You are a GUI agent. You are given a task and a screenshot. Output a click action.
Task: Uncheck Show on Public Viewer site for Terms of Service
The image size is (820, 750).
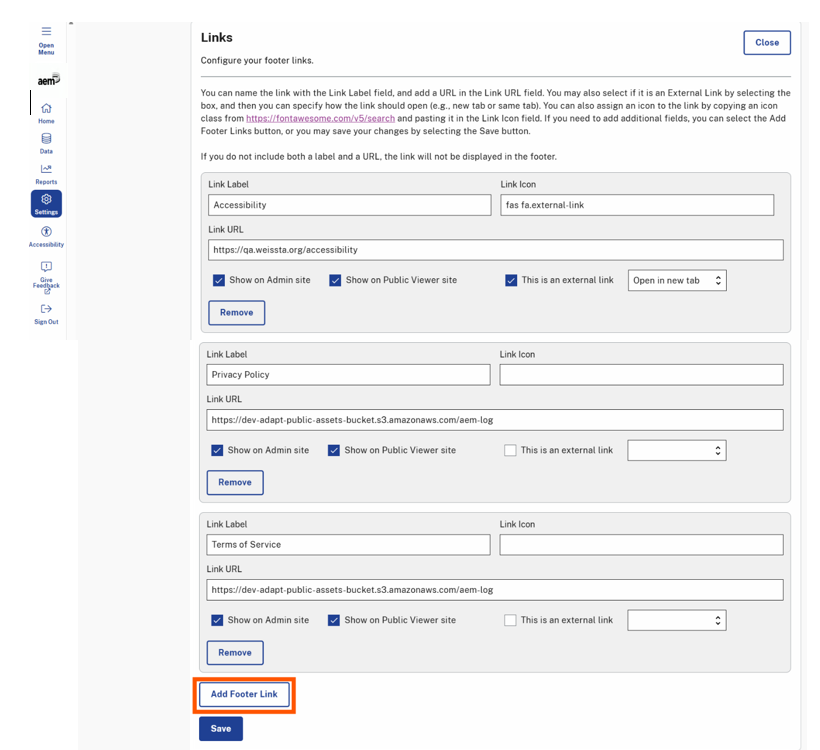(x=336, y=620)
